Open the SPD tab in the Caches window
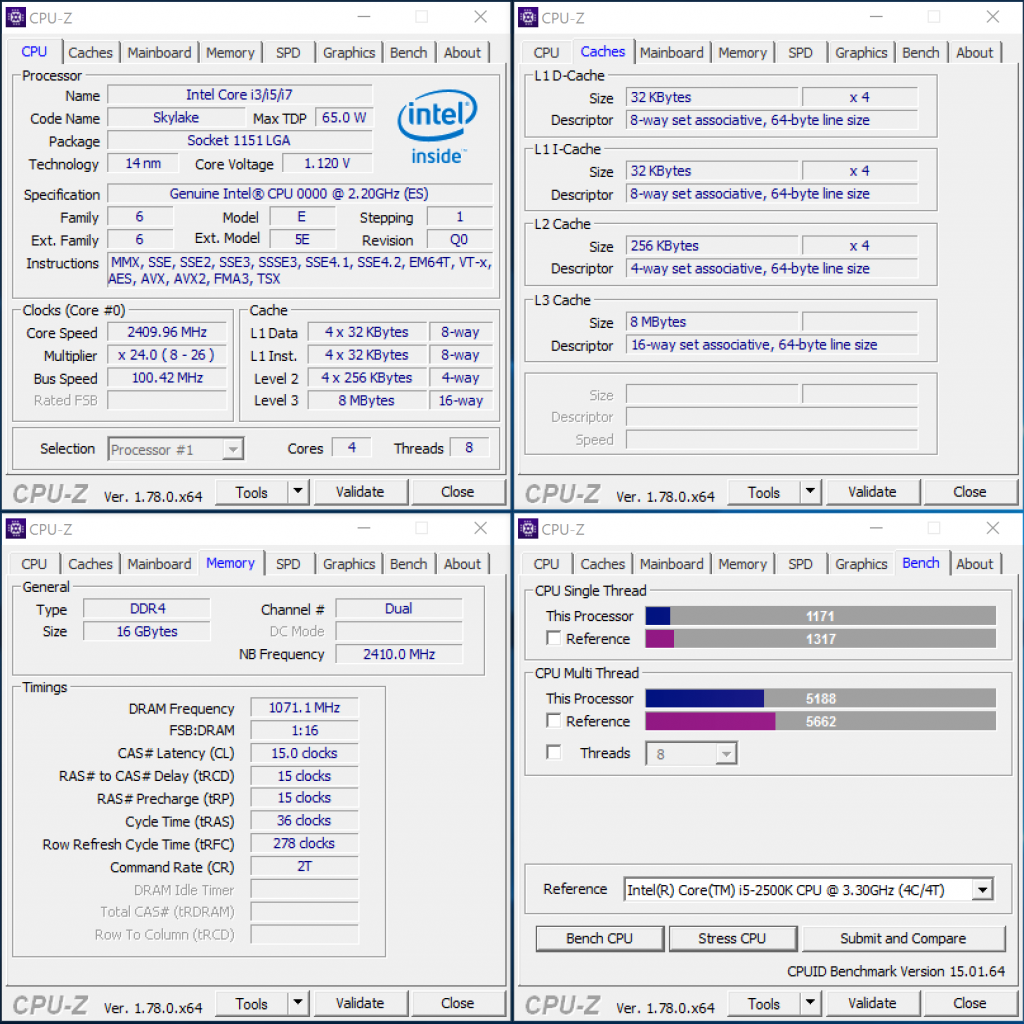Viewport: 1024px width, 1024px height. pyautogui.click(x=800, y=53)
